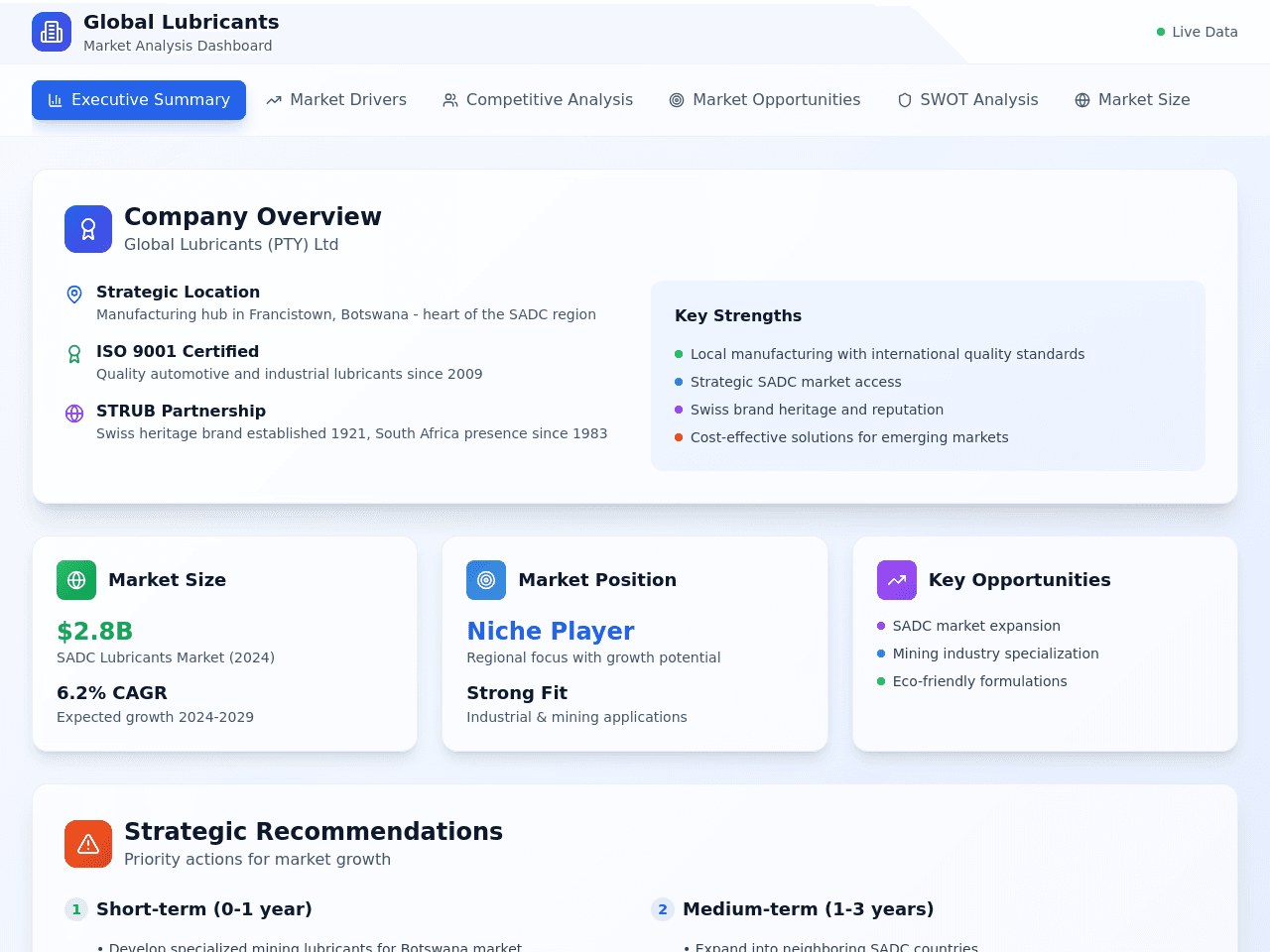Click the Key Strengths heading

tap(738, 315)
